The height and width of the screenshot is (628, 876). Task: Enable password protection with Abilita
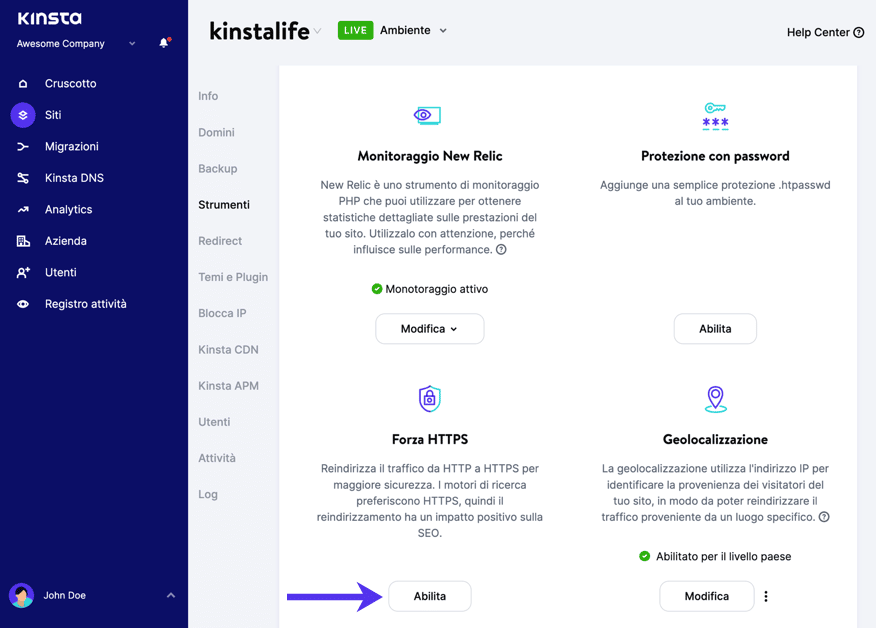pos(715,329)
